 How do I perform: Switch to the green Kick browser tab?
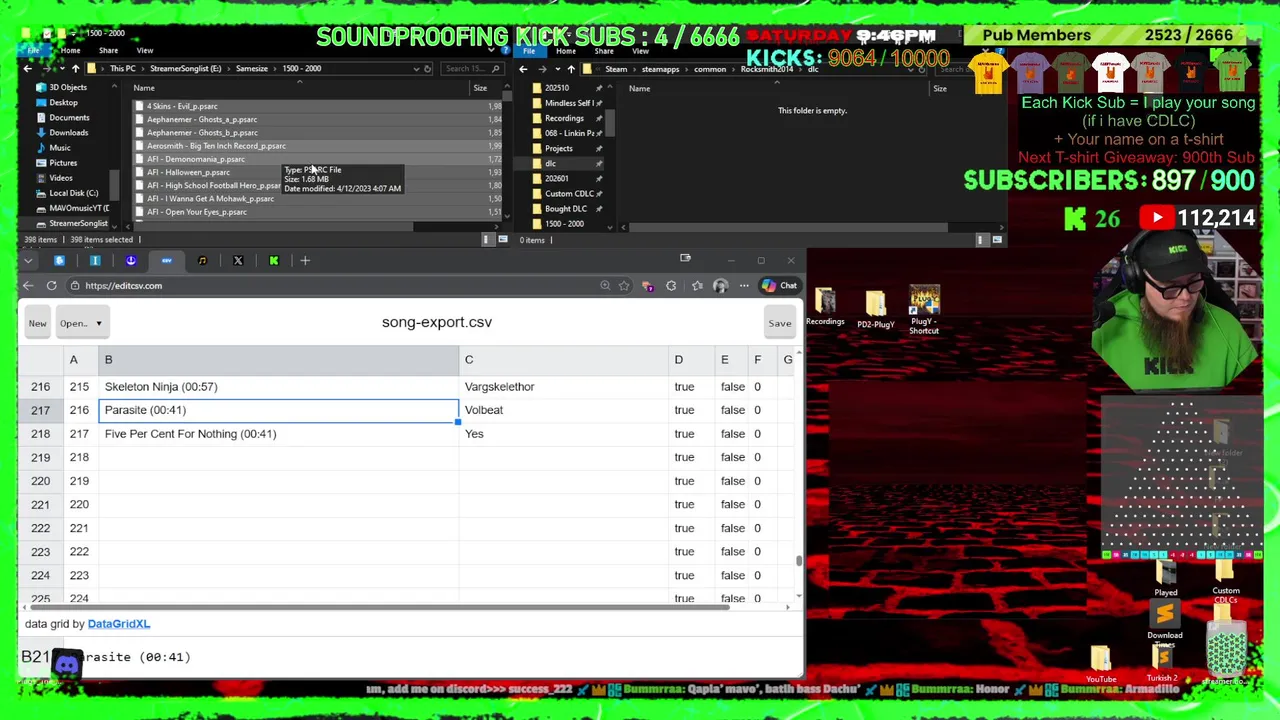[x=274, y=261]
